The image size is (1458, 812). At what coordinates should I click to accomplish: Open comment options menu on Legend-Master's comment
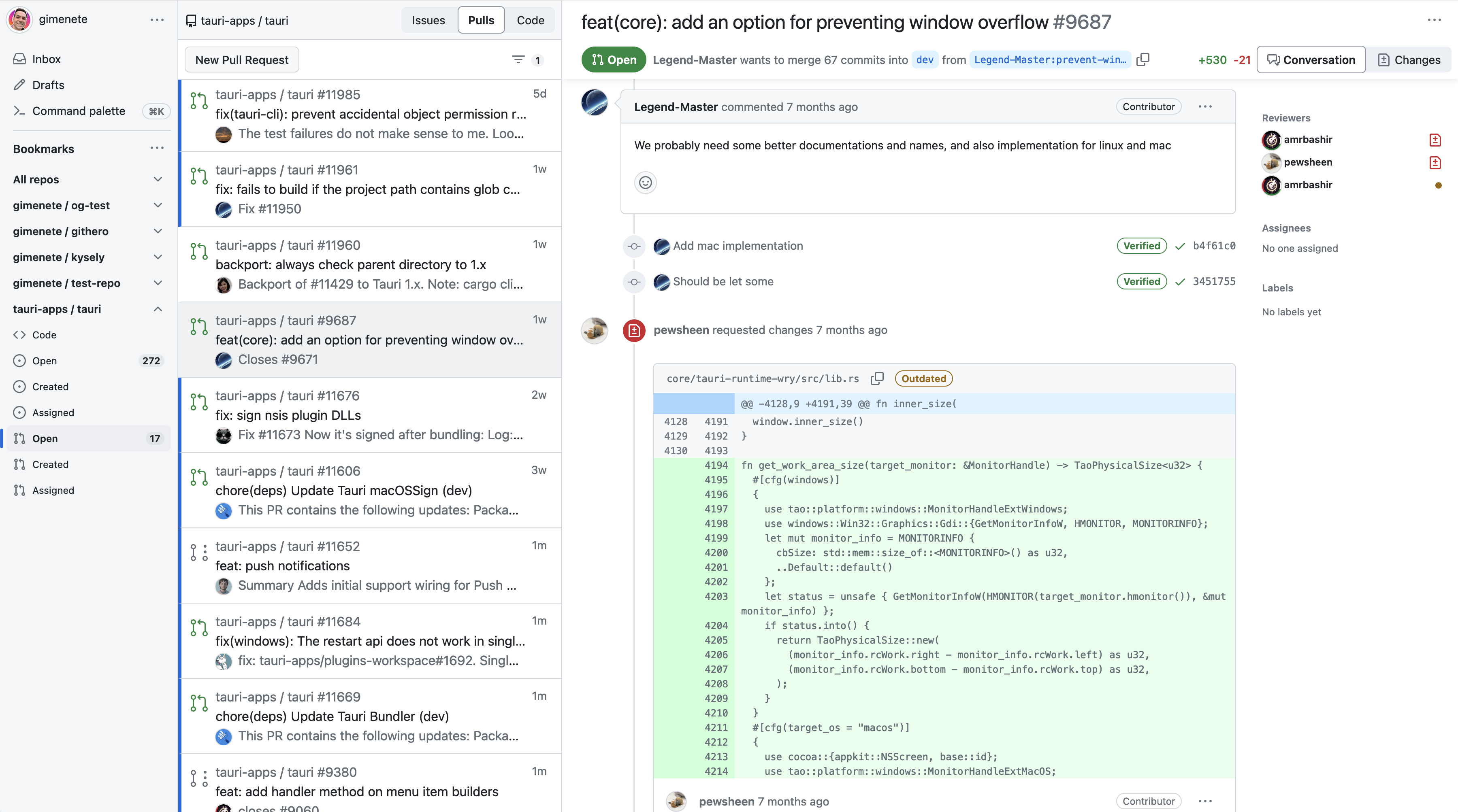tap(1205, 106)
